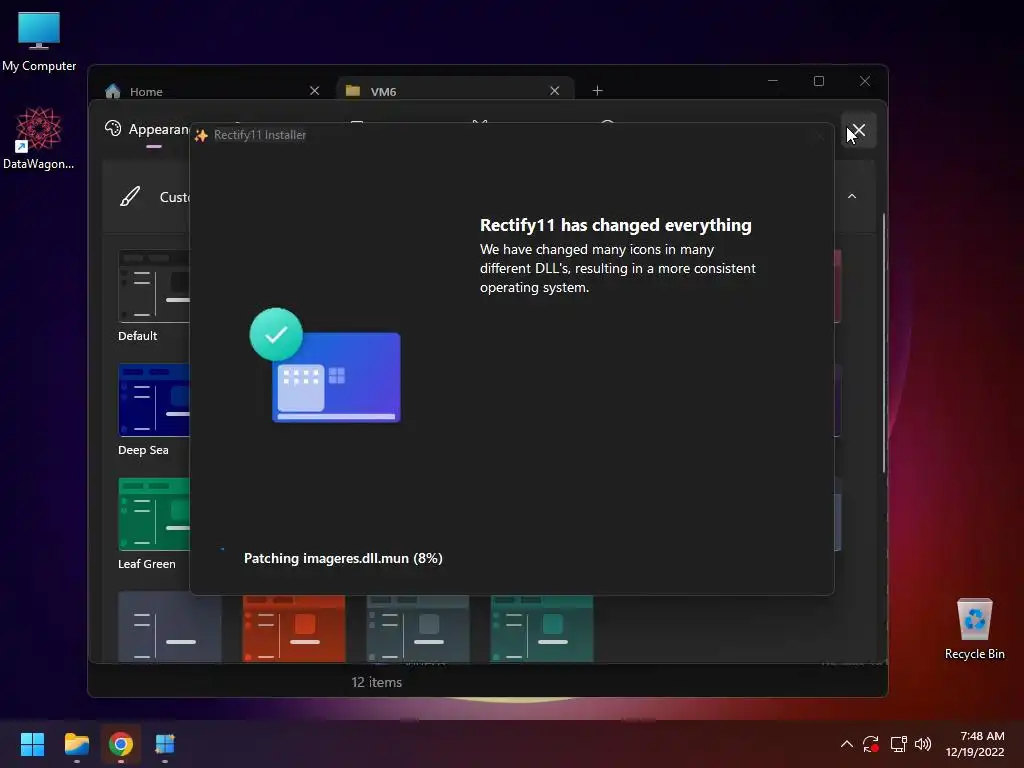The width and height of the screenshot is (1024, 768).
Task: Click the Rectify11 Installer title text
Action: coord(260,135)
